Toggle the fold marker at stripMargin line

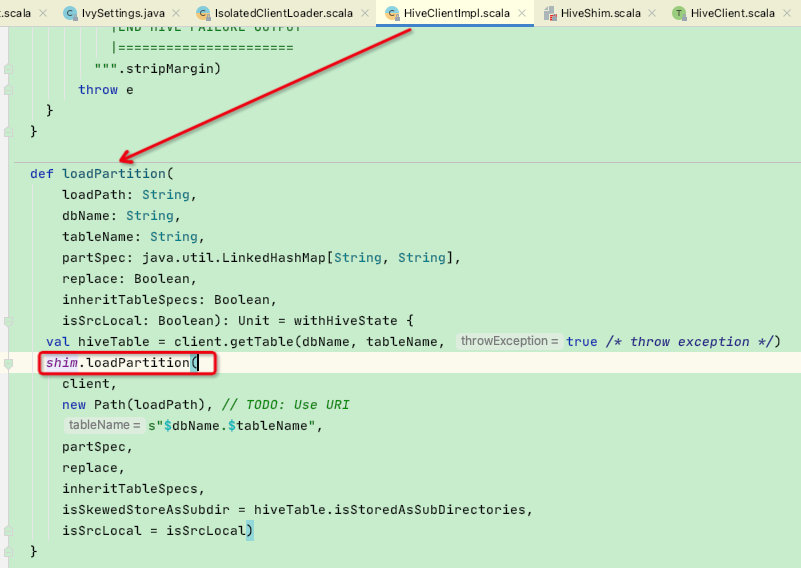8,69
